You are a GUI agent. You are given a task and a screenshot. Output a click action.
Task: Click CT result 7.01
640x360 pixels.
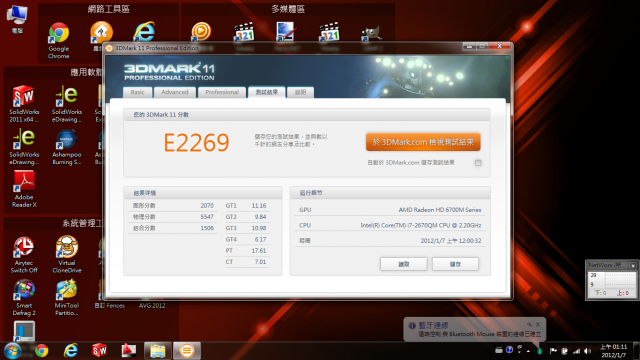[x=260, y=262]
